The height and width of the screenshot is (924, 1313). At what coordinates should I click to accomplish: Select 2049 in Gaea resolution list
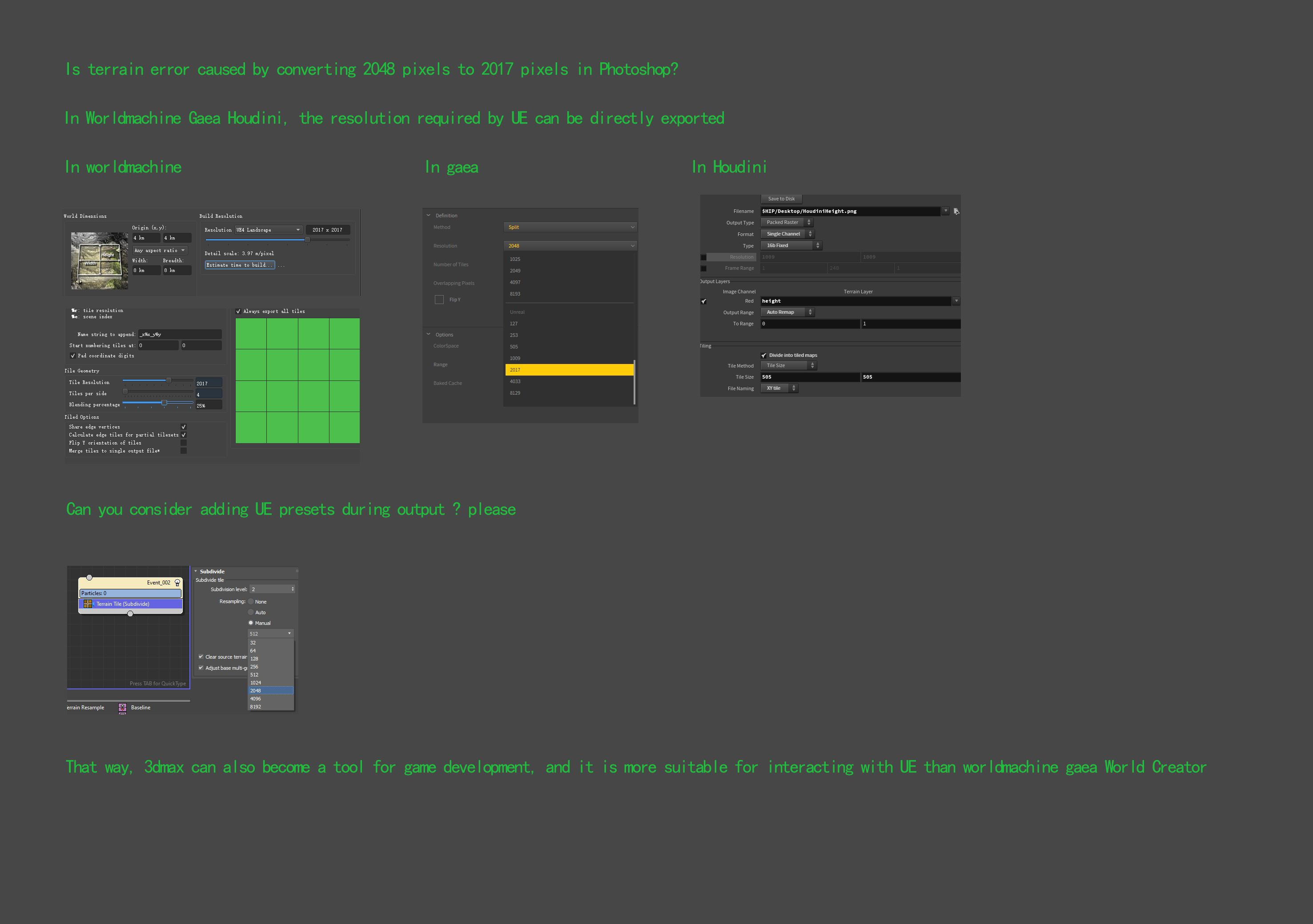(569, 271)
